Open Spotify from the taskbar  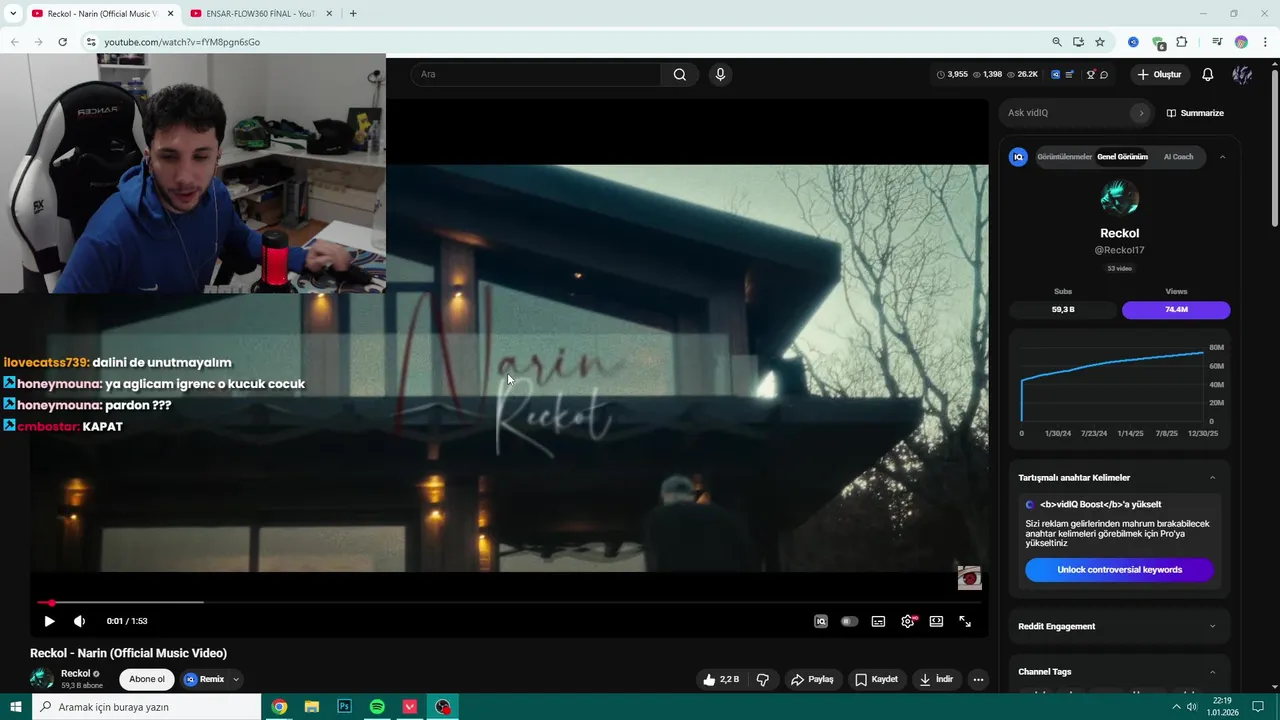377,707
